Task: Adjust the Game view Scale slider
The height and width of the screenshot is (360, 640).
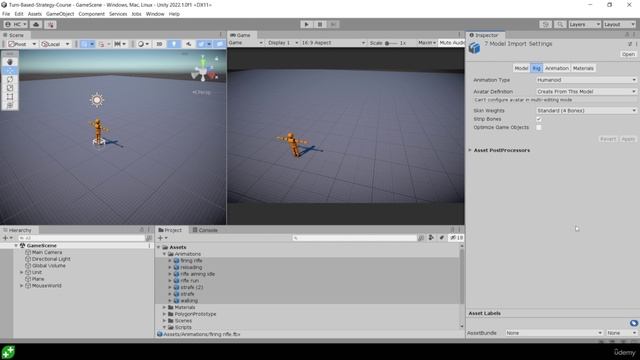Action: pyautogui.click(x=391, y=43)
